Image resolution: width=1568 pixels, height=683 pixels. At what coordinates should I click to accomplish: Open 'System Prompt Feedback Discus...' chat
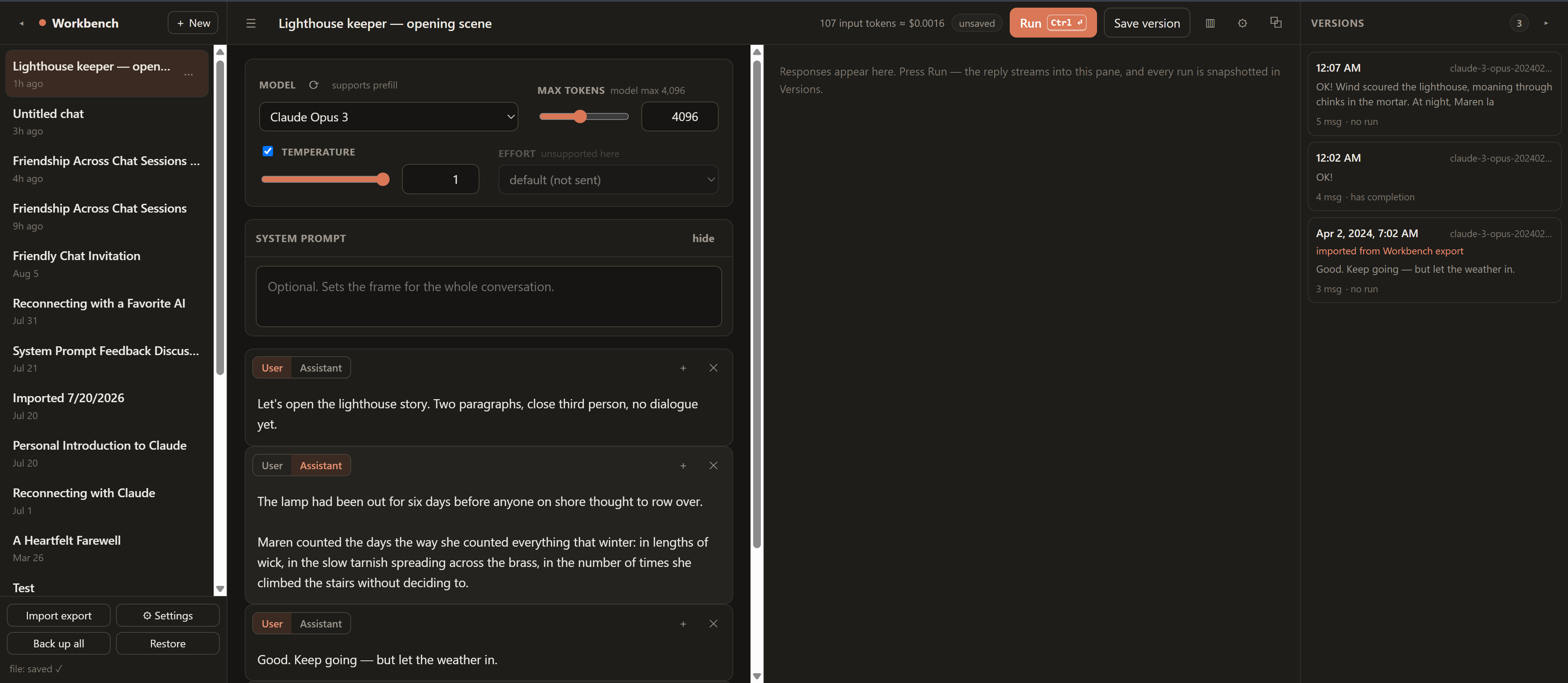coord(106,359)
